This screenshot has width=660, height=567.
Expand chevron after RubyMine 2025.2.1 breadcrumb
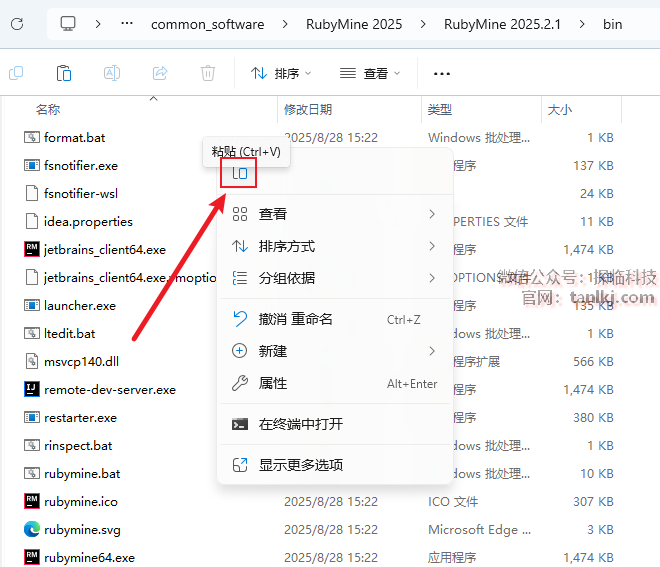(582, 24)
